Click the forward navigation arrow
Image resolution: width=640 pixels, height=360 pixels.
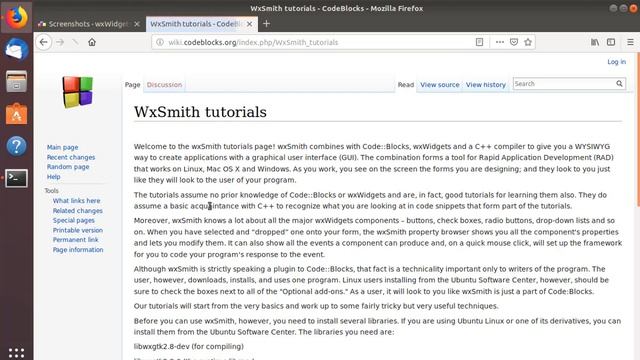(60, 42)
